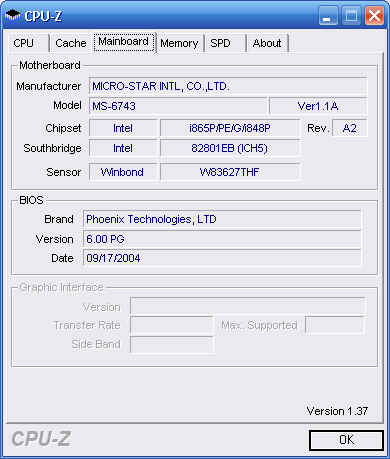390x459 pixels.
Task: Click the Southbridge label
Action: [52, 148]
